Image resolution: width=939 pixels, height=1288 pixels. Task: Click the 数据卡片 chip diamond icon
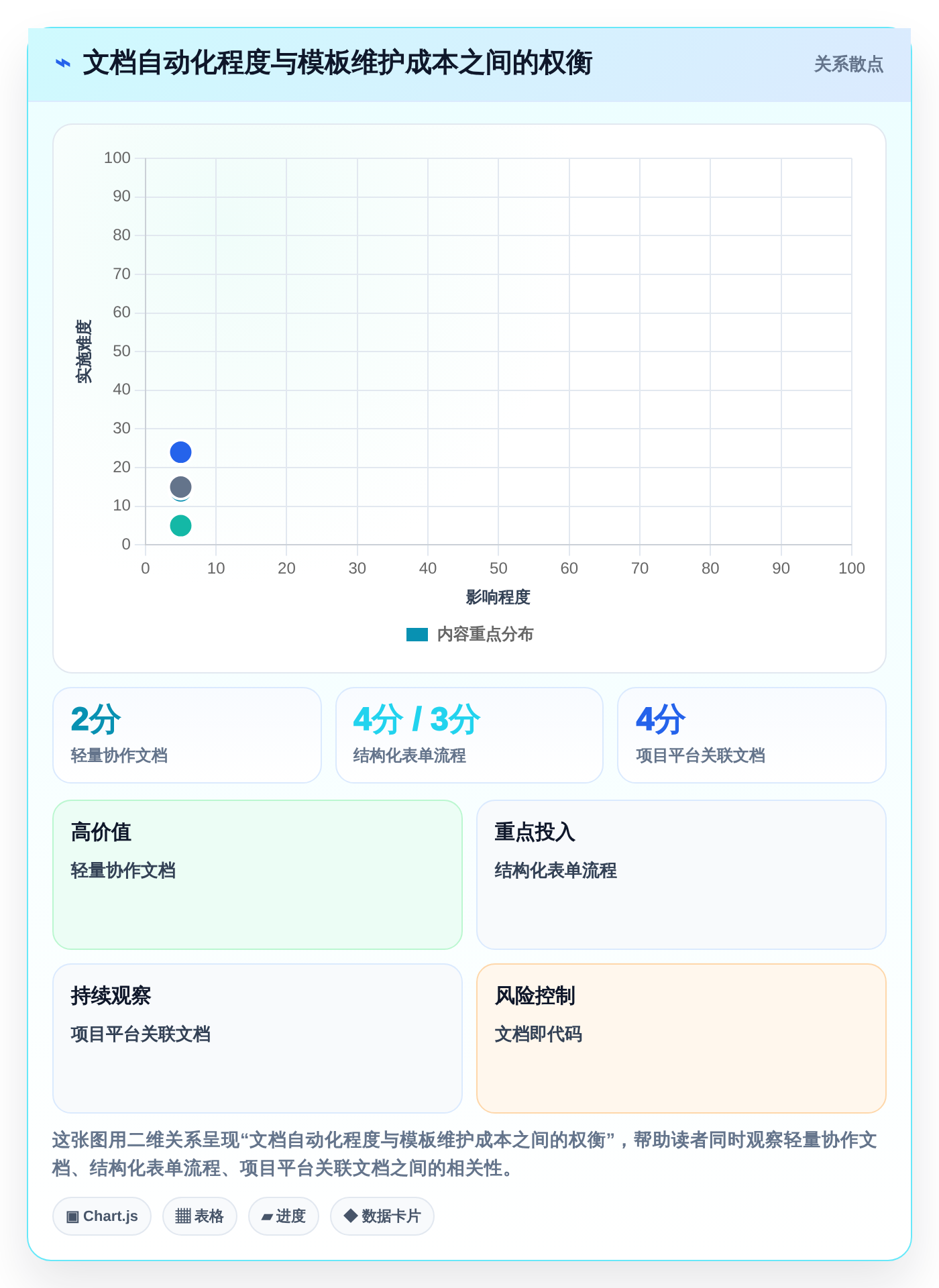click(x=350, y=1216)
